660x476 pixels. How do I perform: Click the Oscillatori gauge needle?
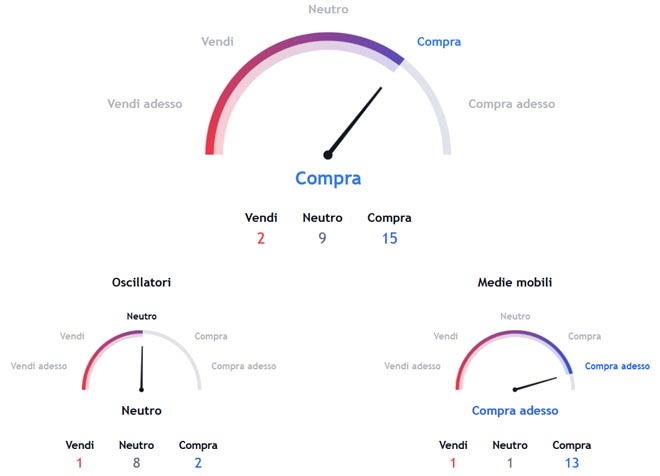(142, 367)
